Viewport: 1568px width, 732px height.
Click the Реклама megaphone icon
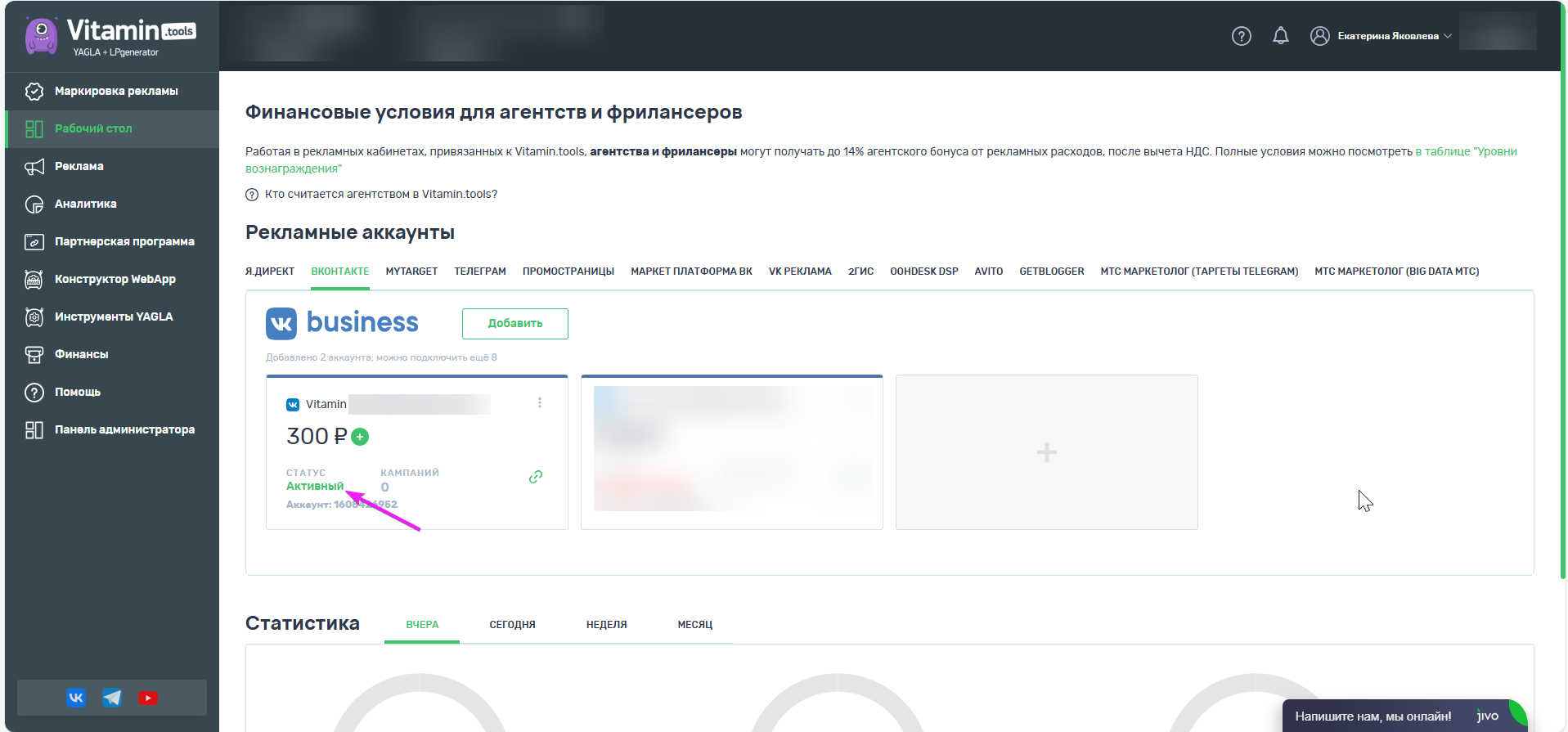34,166
